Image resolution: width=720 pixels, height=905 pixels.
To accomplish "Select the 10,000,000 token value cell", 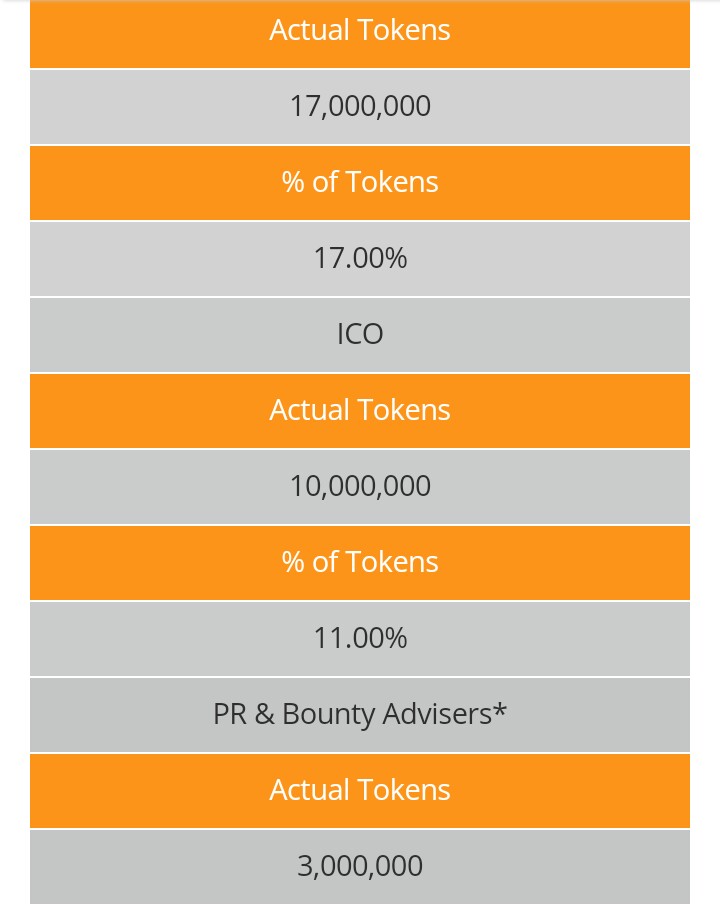I will click(360, 487).
